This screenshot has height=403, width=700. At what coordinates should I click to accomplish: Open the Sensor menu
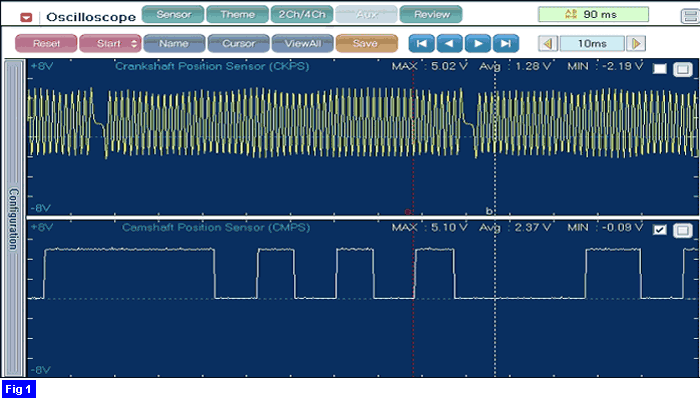(173, 15)
